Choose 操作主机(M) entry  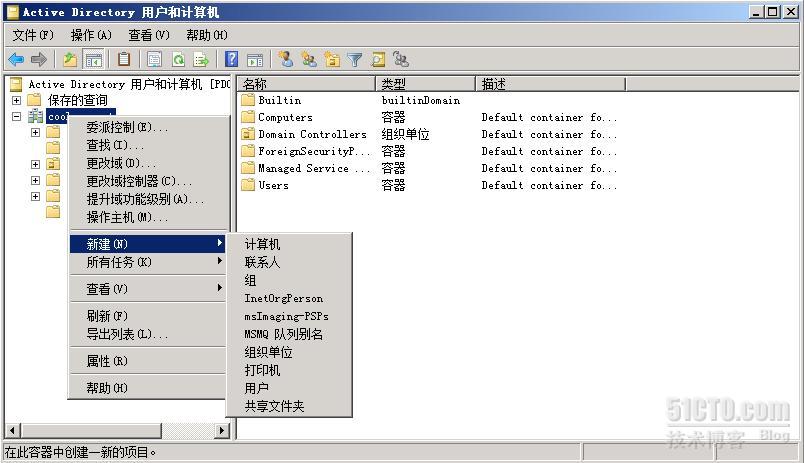point(148,217)
